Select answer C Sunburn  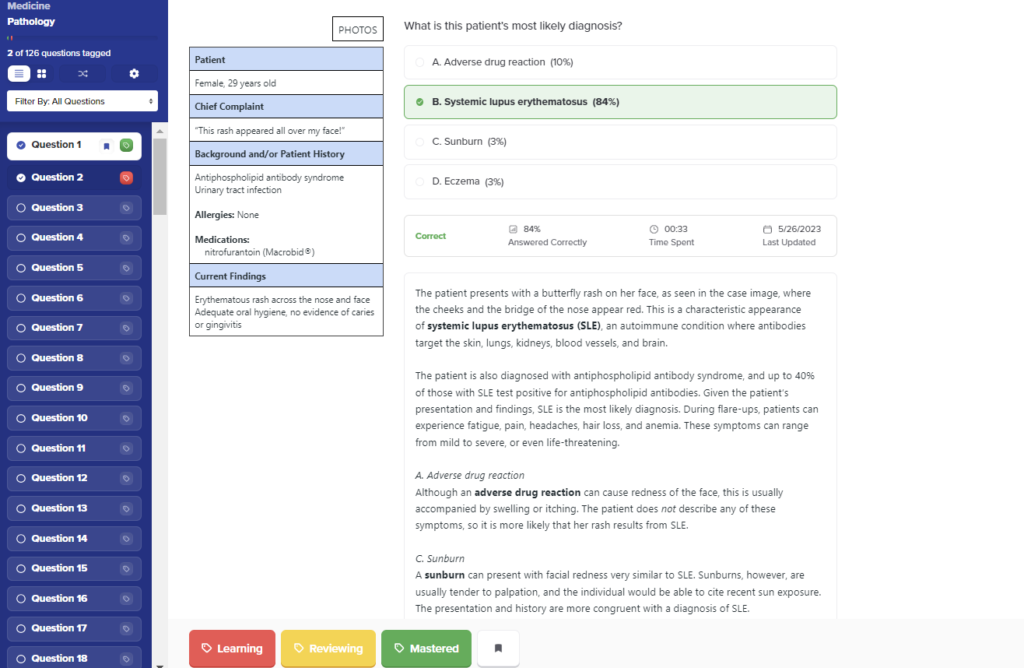(x=620, y=143)
